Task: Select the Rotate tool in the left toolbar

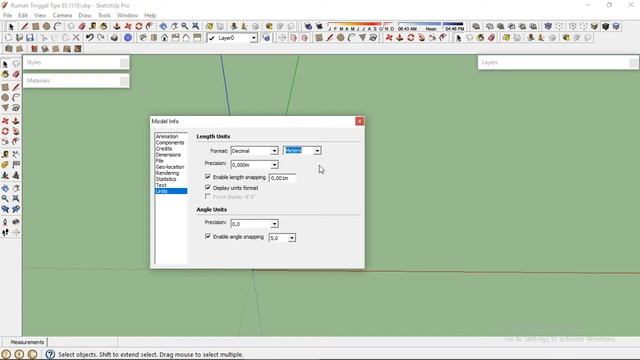Action: [x=5, y=131]
